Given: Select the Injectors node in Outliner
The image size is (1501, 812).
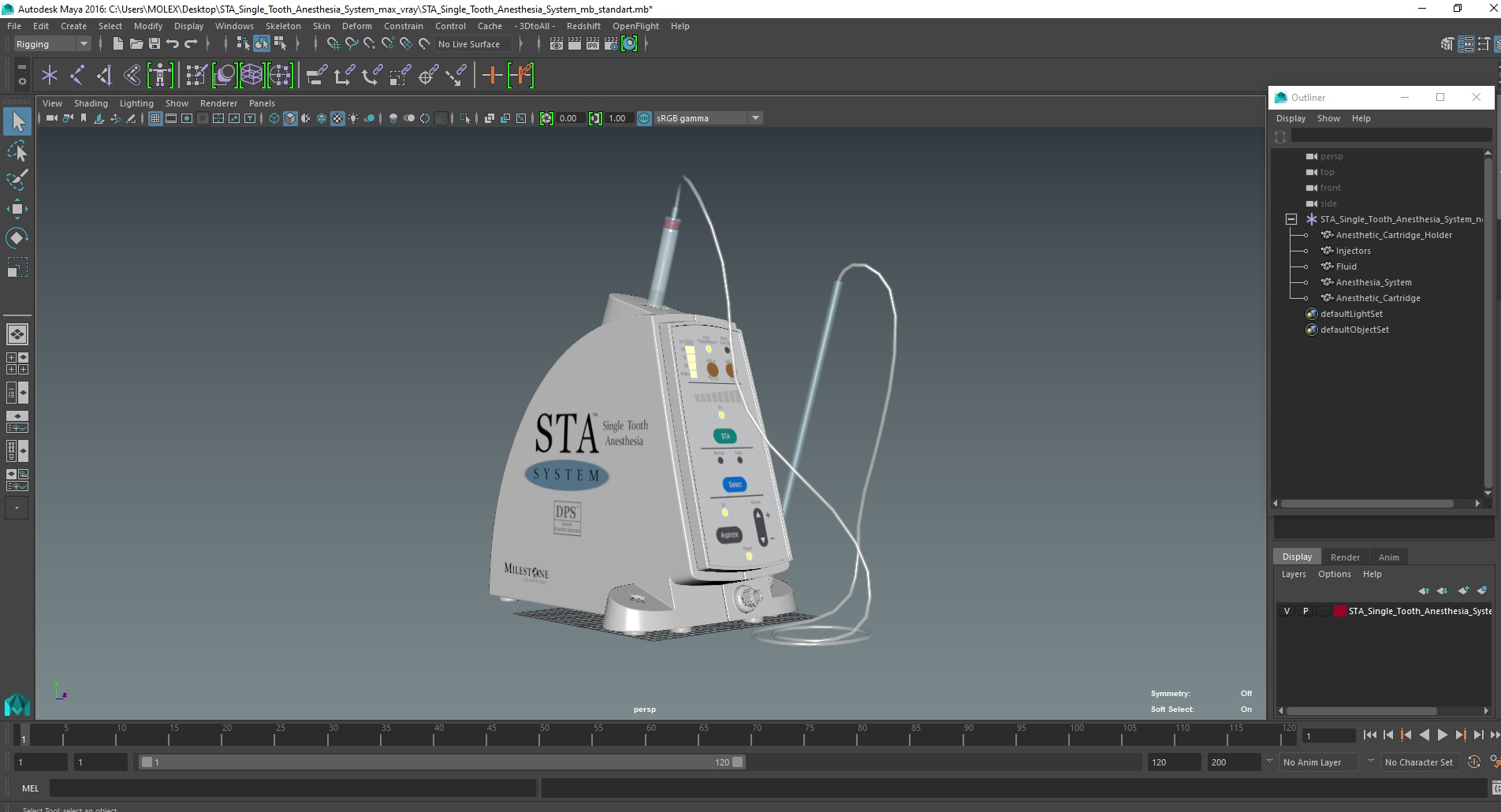Looking at the screenshot, I should (x=1353, y=251).
